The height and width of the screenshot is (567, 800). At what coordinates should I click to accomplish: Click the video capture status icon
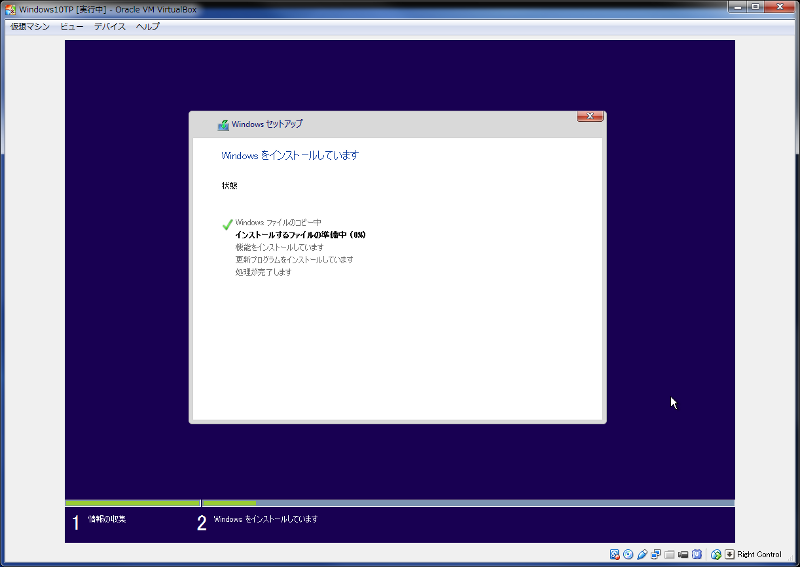coord(683,554)
